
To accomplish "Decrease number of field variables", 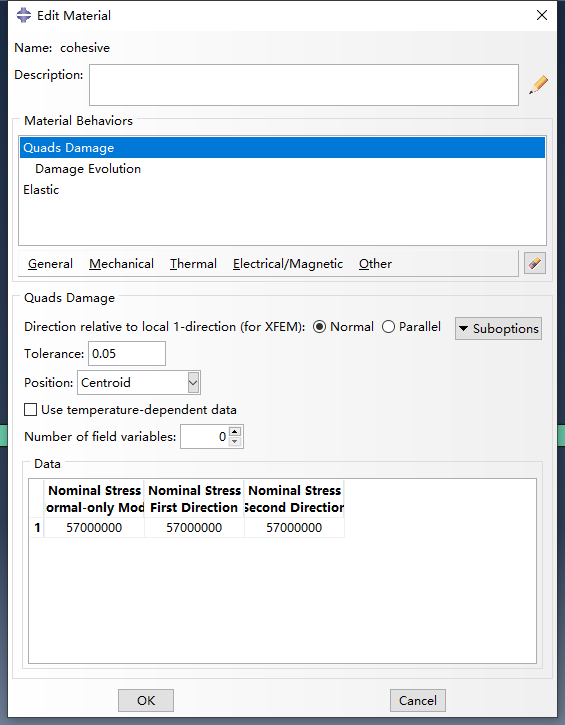I will pyautogui.click(x=235, y=442).
